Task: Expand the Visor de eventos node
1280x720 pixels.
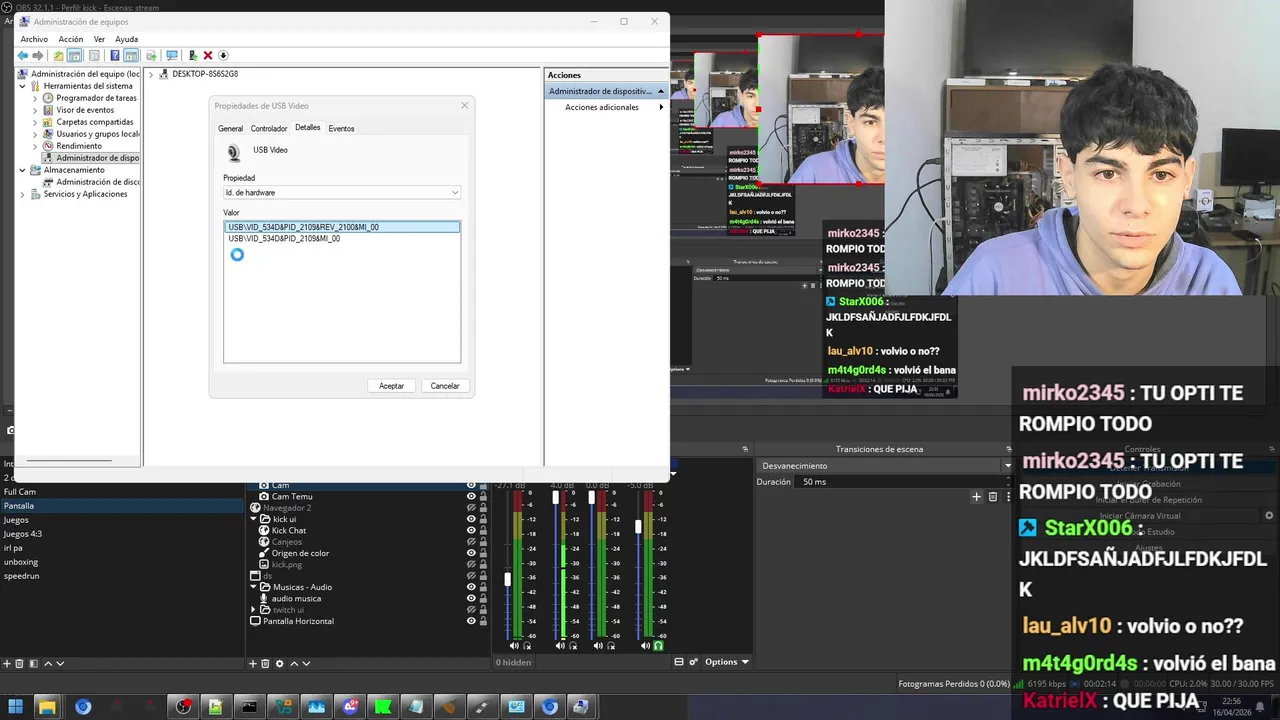Action: 35,110
